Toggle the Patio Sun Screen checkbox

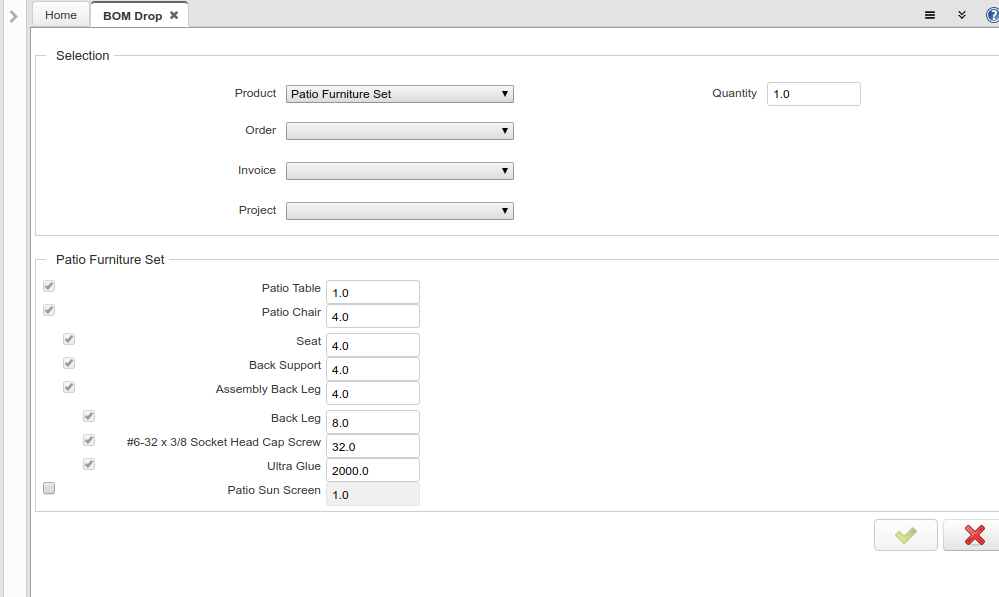(x=49, y=489)
